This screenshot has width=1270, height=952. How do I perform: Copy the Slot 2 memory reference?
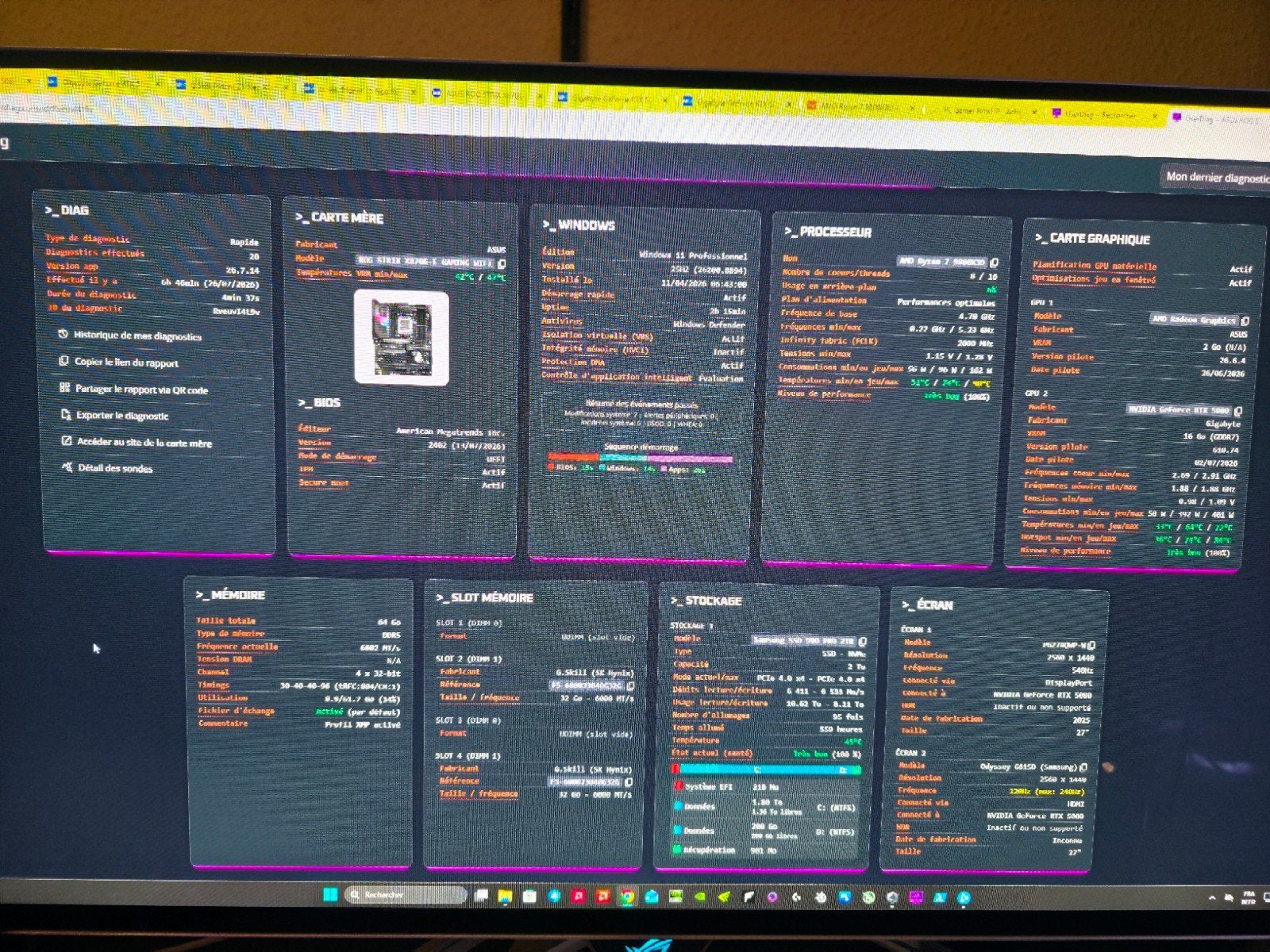(631, 685)
